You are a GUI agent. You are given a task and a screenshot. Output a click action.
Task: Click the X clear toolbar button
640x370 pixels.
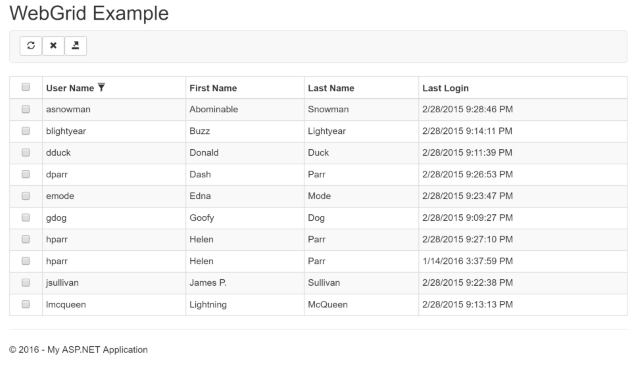coord(53,46)
